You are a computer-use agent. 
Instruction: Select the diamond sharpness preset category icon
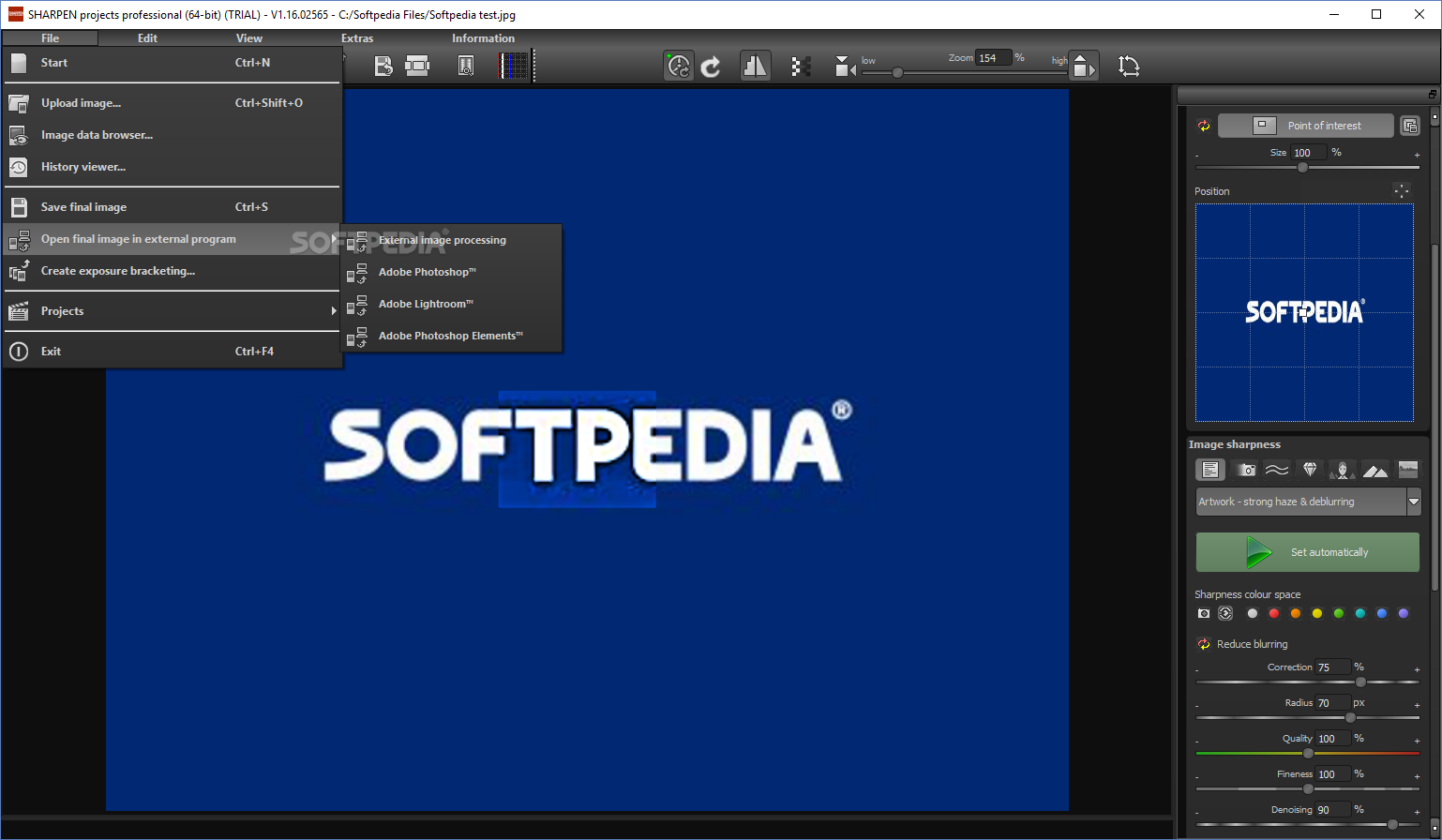click(x=1310, y=470)
